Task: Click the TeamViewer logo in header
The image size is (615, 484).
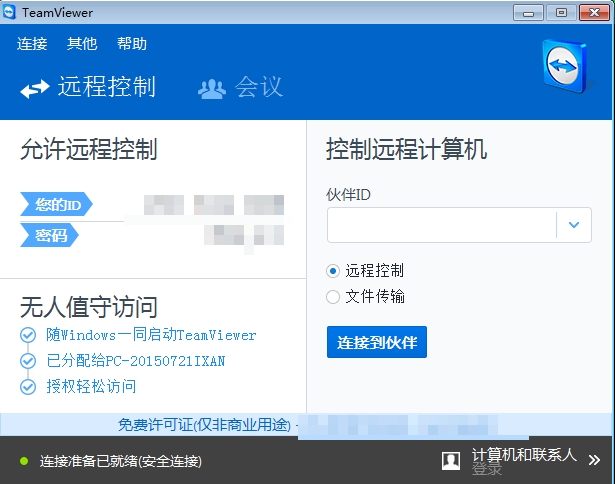Action: pos(565,66)
